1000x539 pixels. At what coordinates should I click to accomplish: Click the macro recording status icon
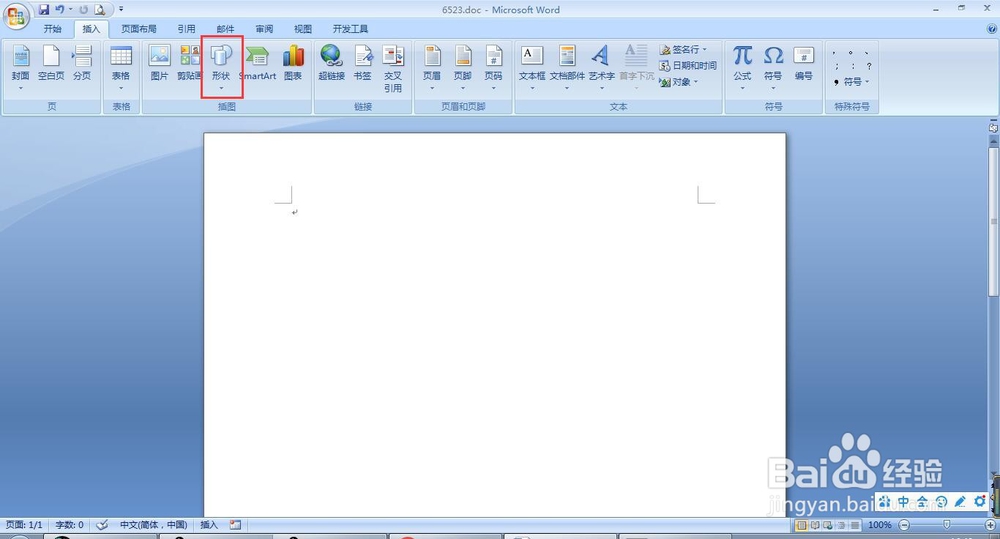[235, 524]
